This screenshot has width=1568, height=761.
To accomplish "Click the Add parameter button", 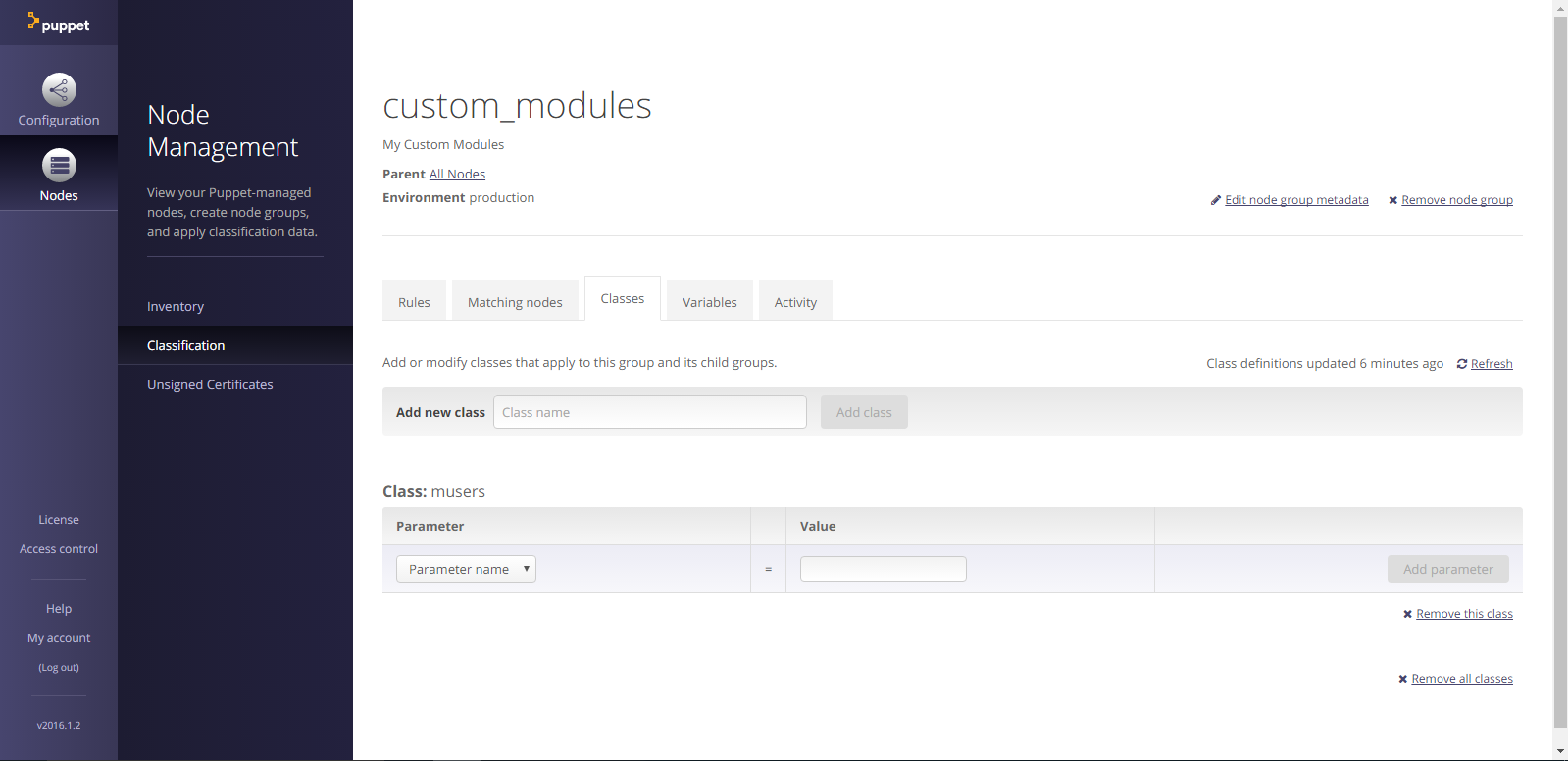I will (1448, 569).
